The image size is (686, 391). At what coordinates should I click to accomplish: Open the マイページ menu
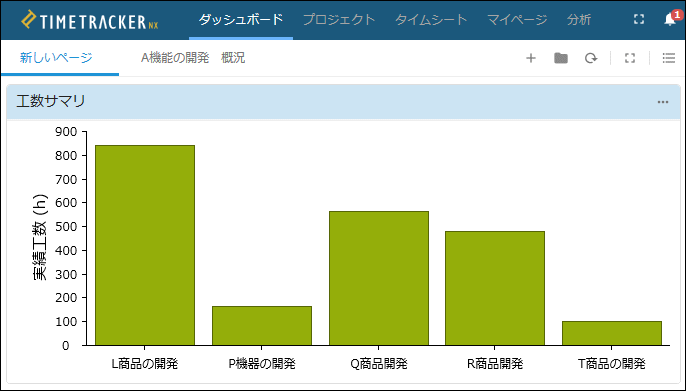click(x=517, y=20)
